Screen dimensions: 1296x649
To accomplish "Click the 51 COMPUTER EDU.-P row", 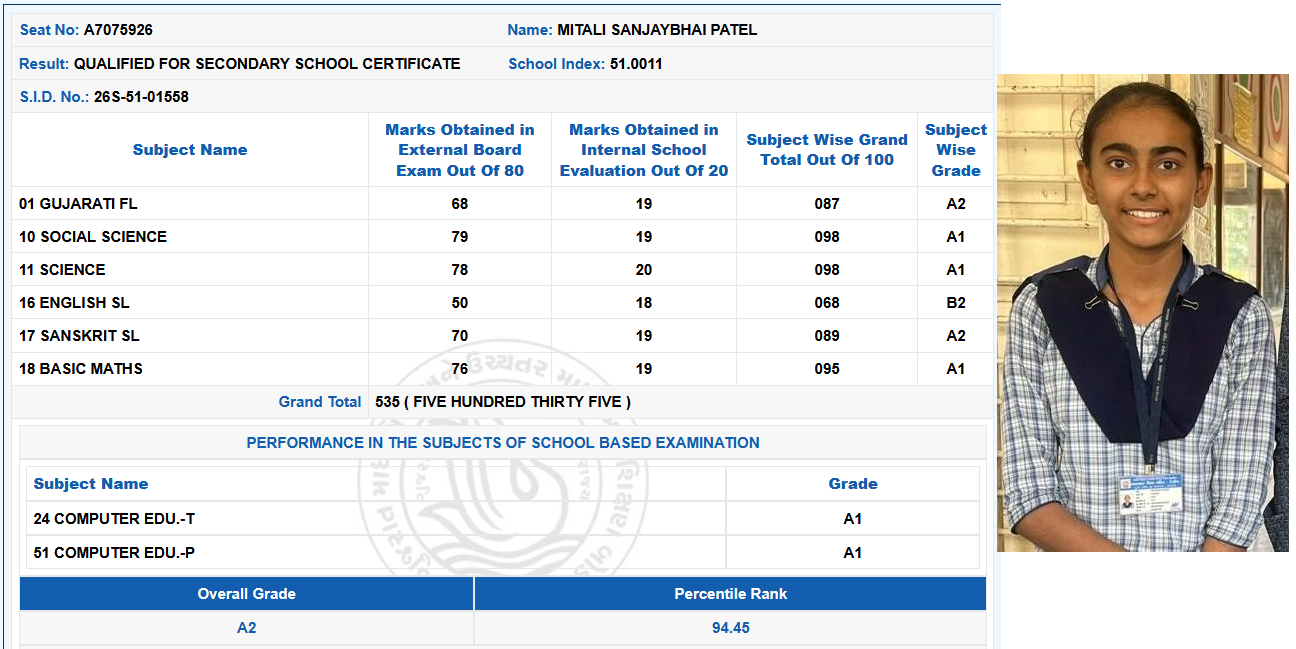I will (503, 553).
